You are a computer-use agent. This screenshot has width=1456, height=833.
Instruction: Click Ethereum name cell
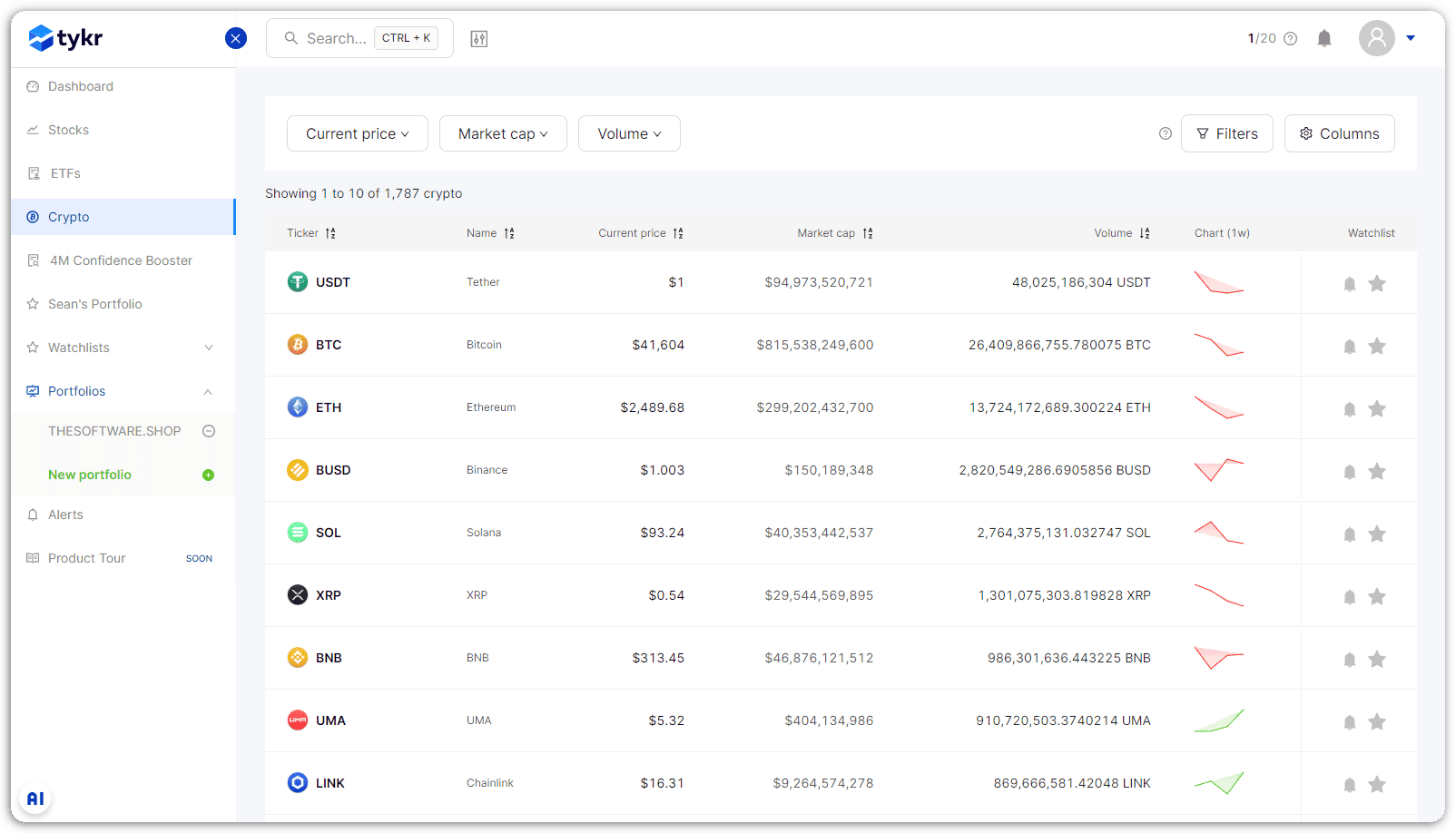(x=491, y=407)
